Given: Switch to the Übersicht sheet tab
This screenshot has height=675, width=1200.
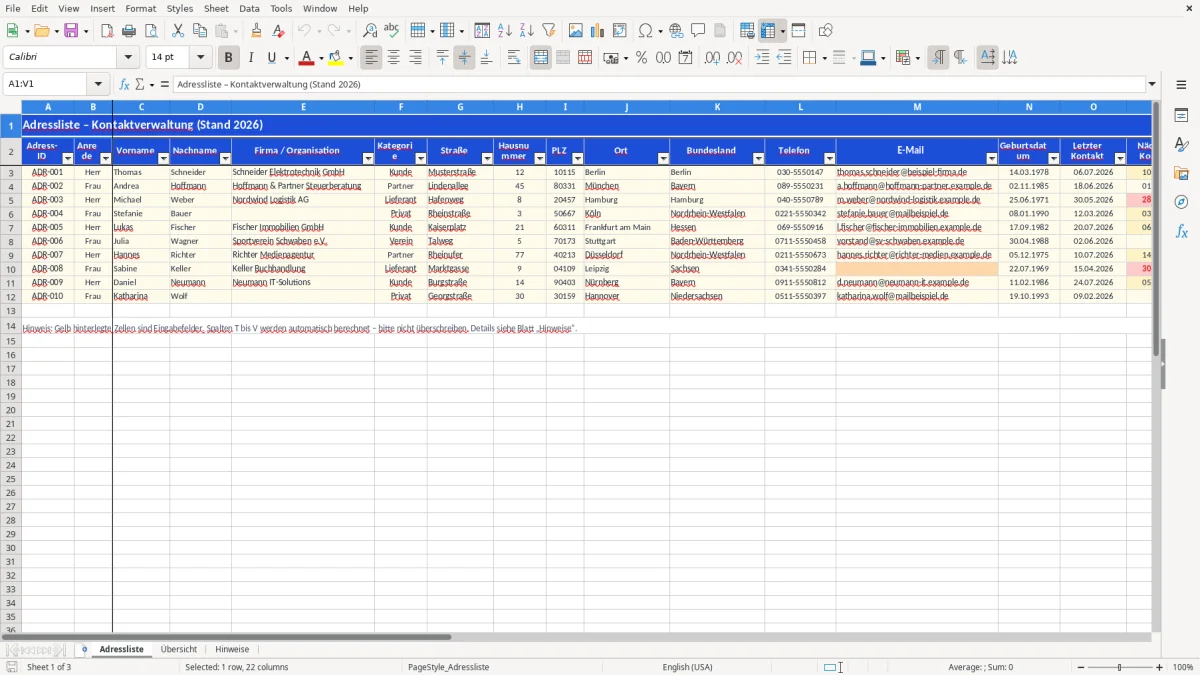Looking at the screenshot, I should [x=179, y=649].
